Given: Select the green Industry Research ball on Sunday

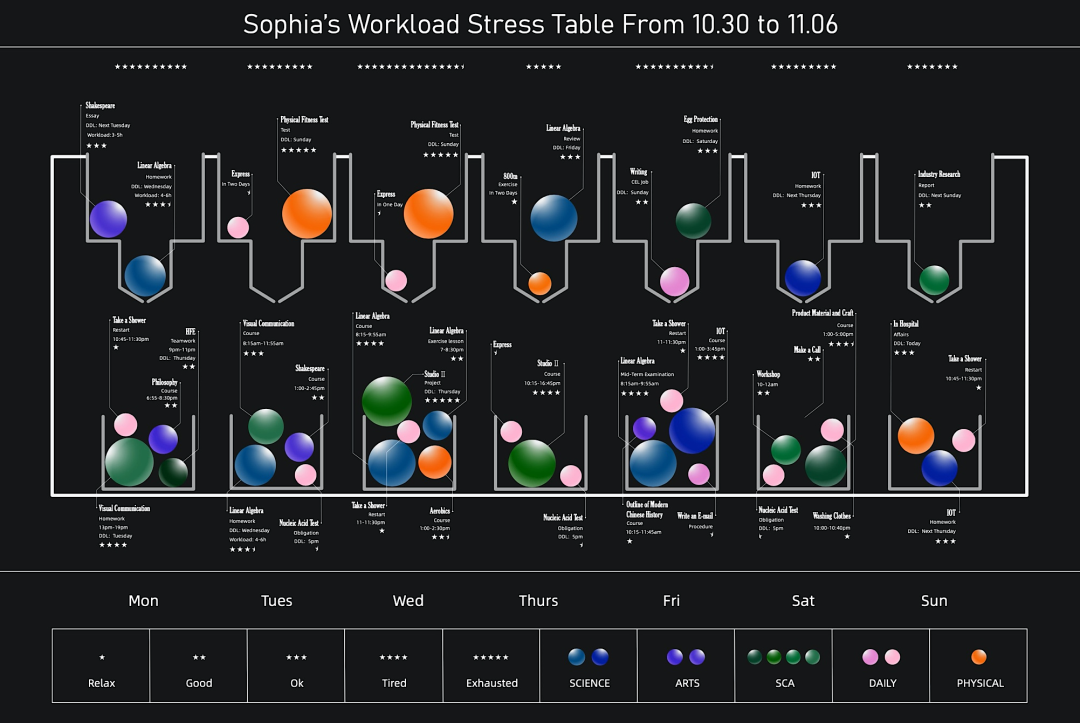Looking at the screenshot, I should (934, 280).
